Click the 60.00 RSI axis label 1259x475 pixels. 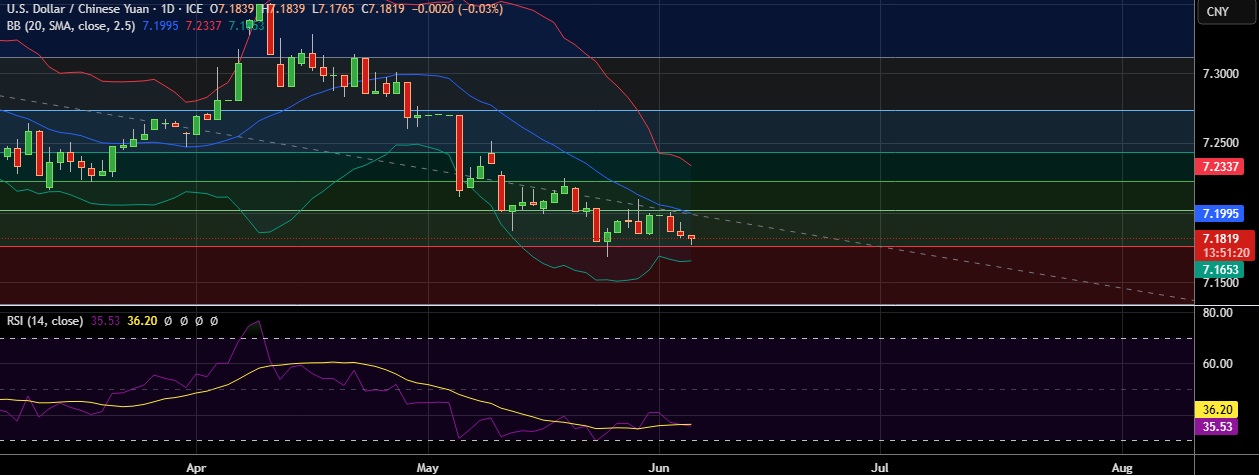(1217, 364)
